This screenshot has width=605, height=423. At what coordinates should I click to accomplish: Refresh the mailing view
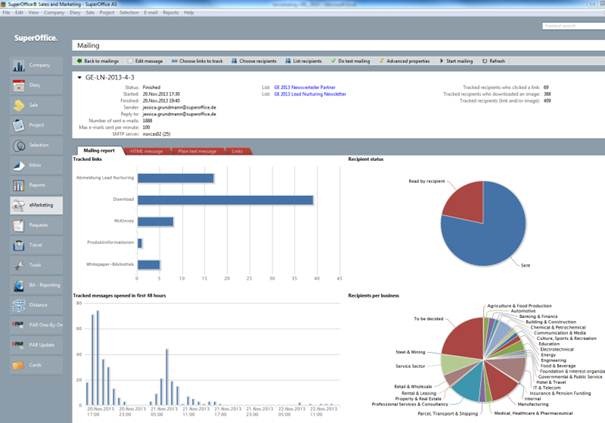493,61
